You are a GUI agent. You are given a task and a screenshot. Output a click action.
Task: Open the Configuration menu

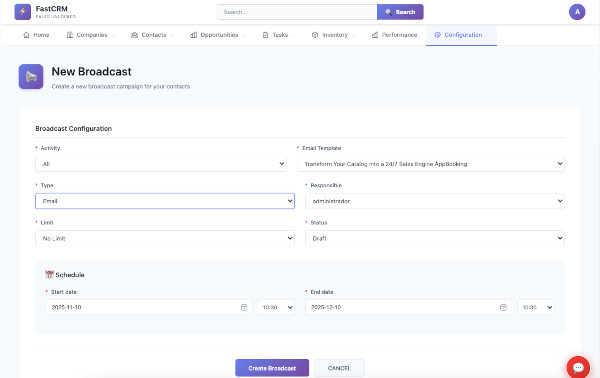pos(461,35)
